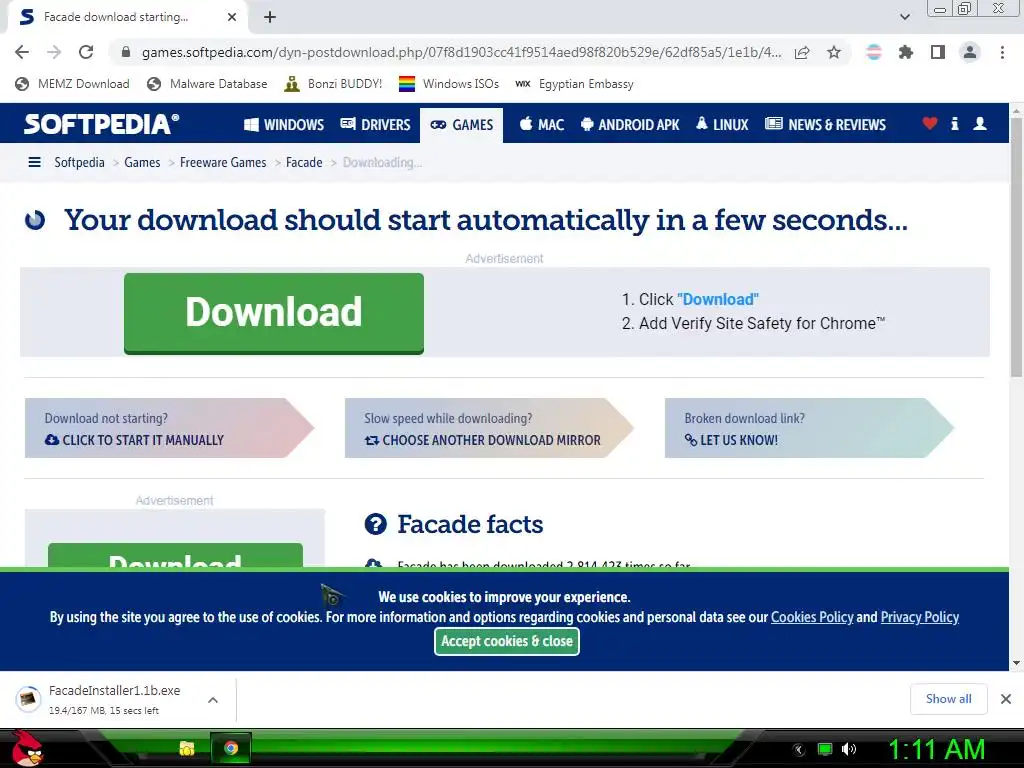The image size is (1024, 768).
Task: Bookmark this page with the star icon
Action: 834,52
